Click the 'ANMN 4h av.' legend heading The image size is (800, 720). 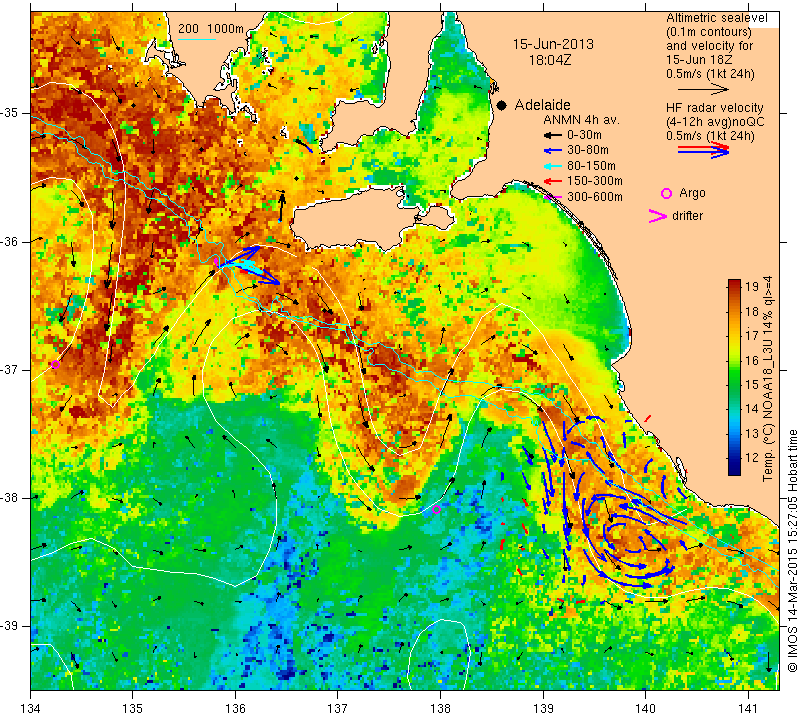point(581,120)
